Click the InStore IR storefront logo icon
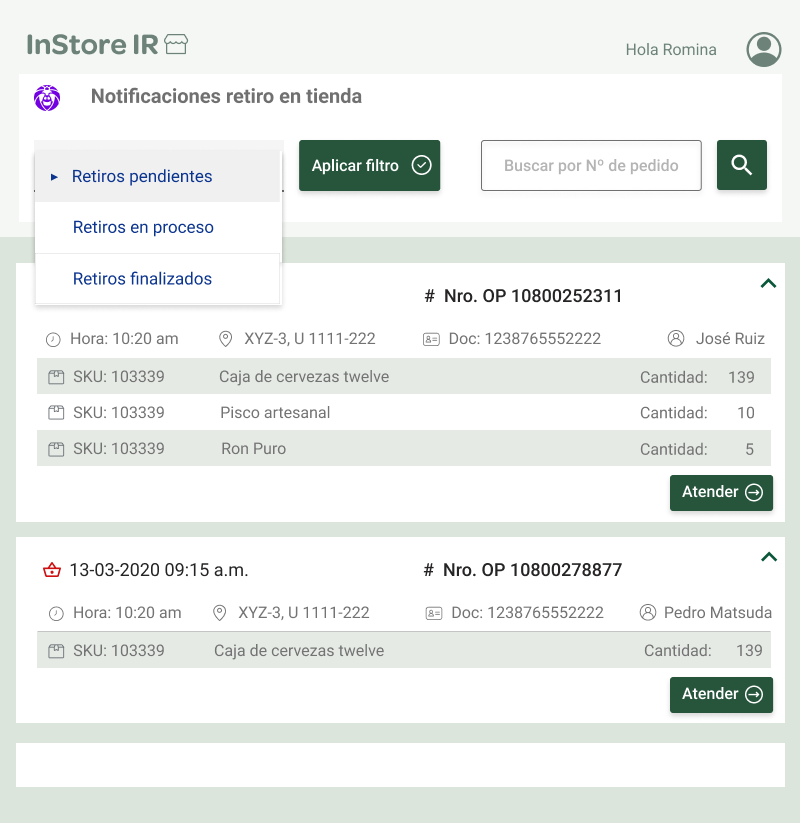Viewport: 800px width, 831px height. [x=176, y=44]
